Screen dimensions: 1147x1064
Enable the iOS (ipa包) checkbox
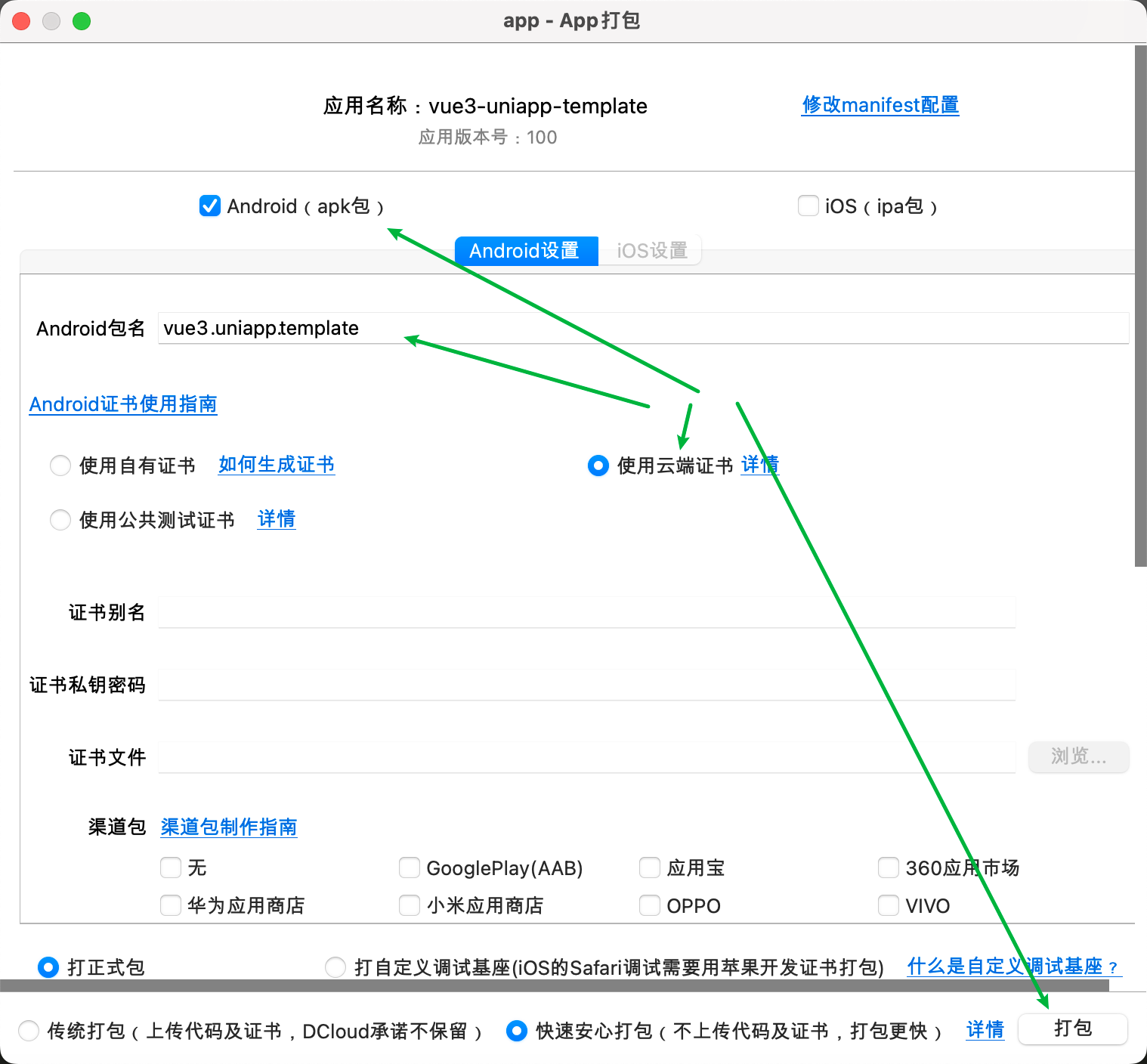point(808,206)
